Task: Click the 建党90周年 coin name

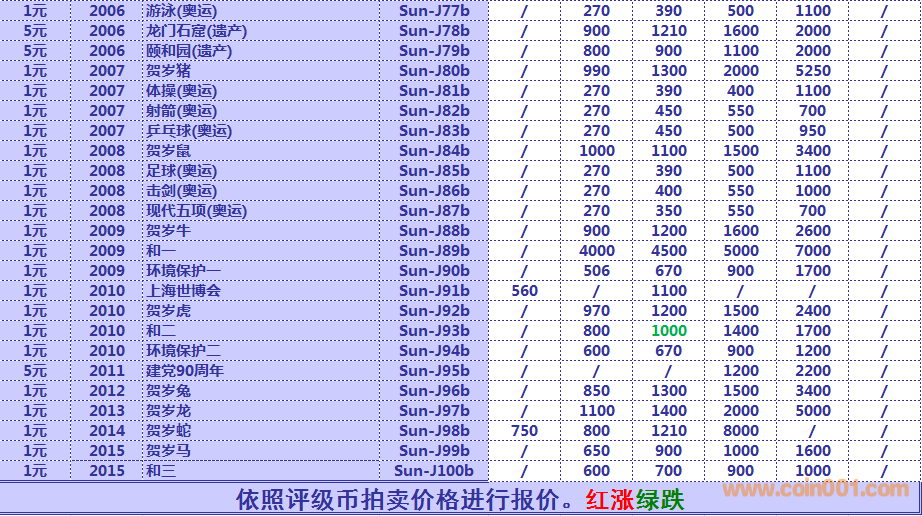Action: [185, 371]
